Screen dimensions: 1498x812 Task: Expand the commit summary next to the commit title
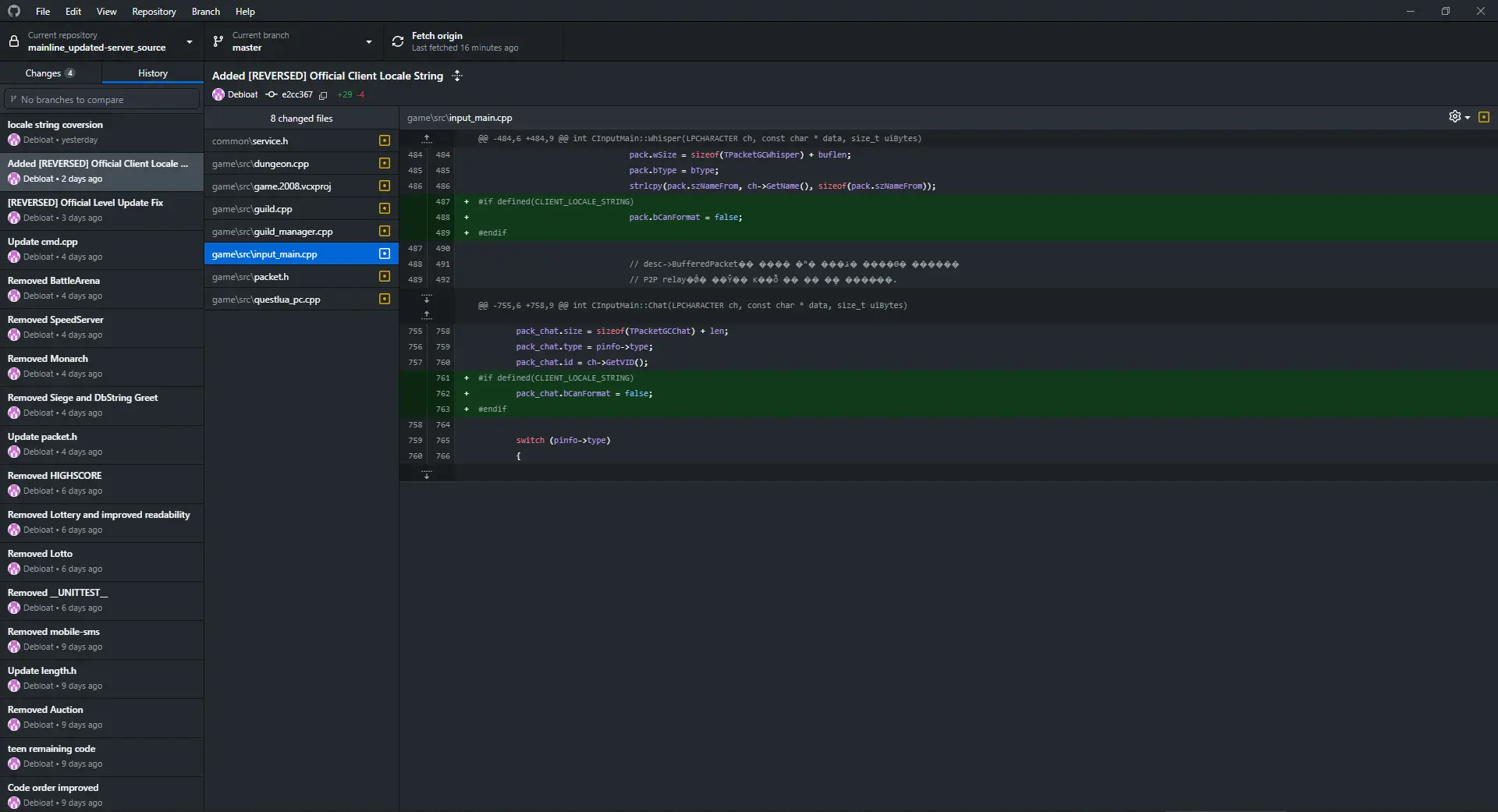point(458,76)
